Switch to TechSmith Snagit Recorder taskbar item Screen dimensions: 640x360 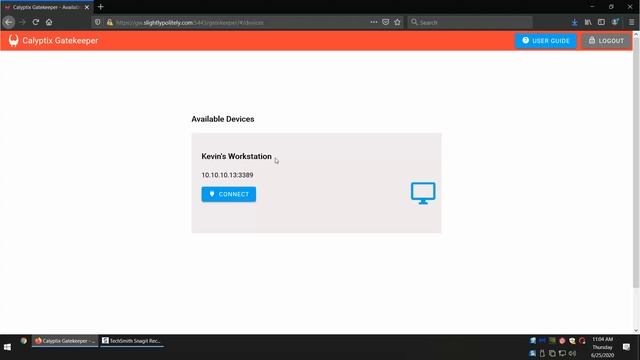(x=131, y=341)
